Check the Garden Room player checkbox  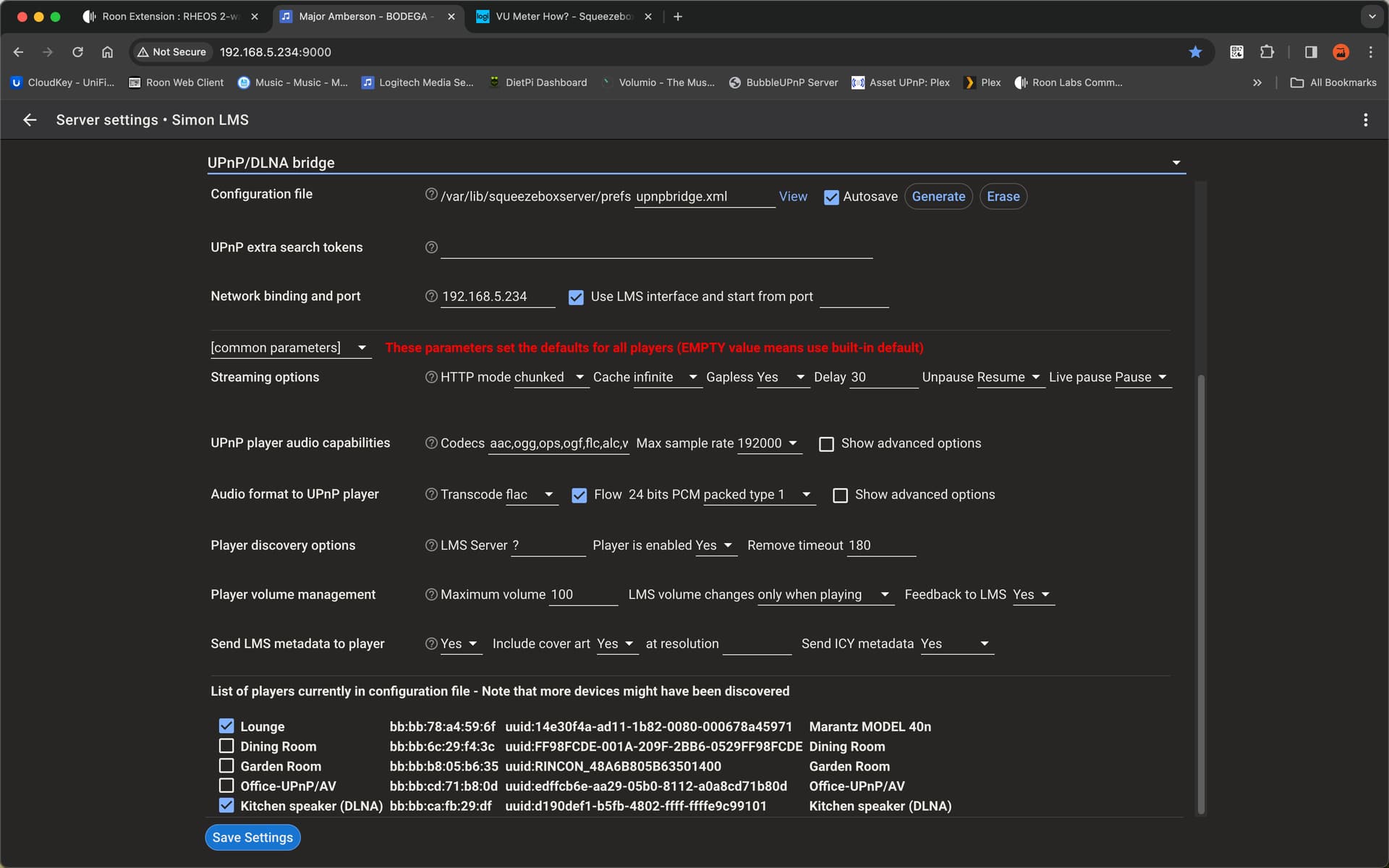pos(226,765)
